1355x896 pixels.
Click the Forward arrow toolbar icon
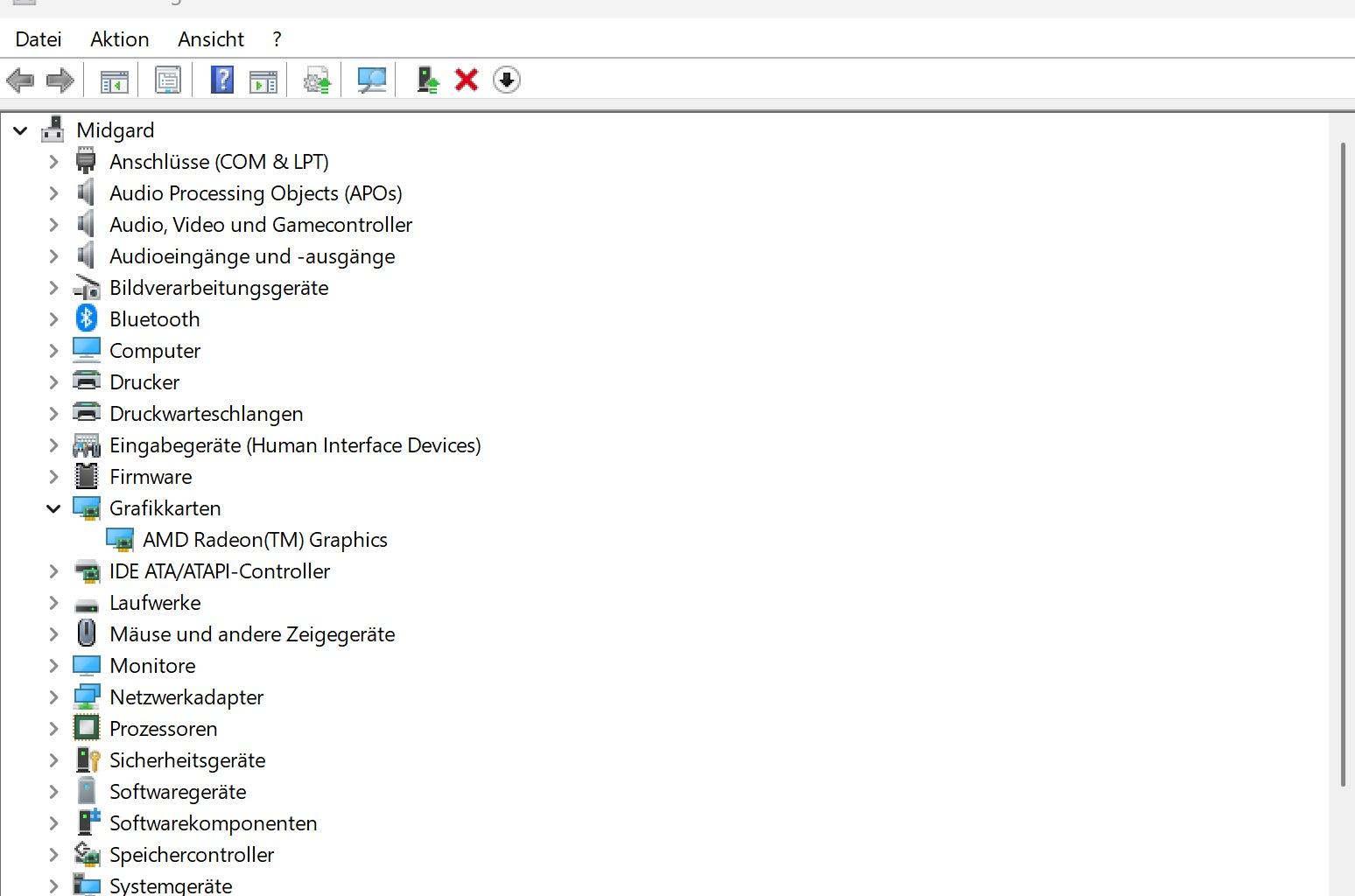(x=60, y=80)
